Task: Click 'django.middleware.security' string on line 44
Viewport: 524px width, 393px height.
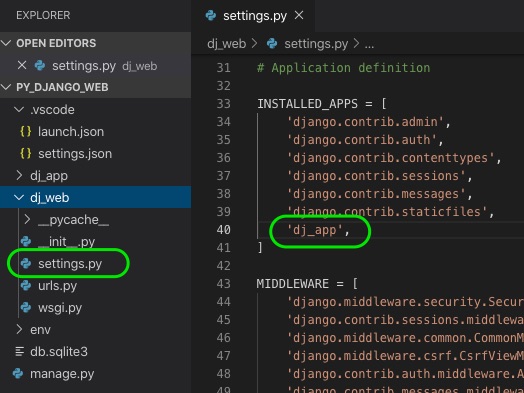Action: (405, 302)
